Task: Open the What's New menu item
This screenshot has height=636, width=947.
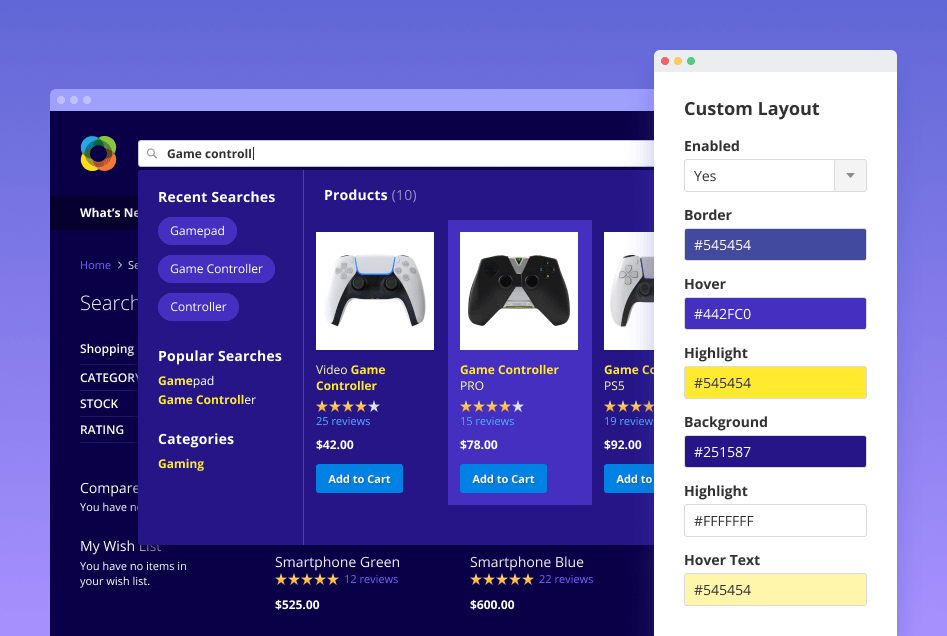Action: coord(109,213)
